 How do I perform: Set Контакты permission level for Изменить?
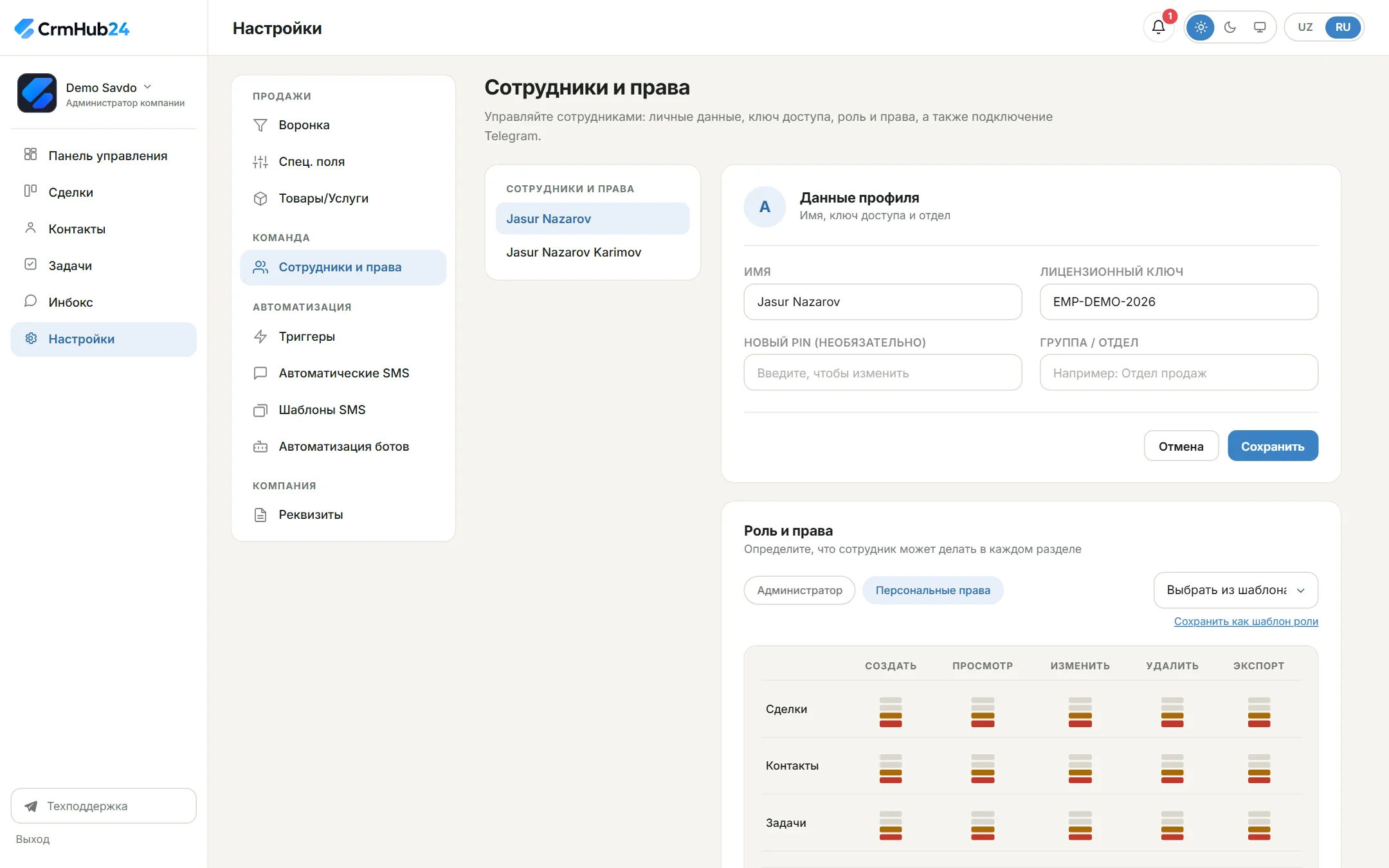point(1080,768)
